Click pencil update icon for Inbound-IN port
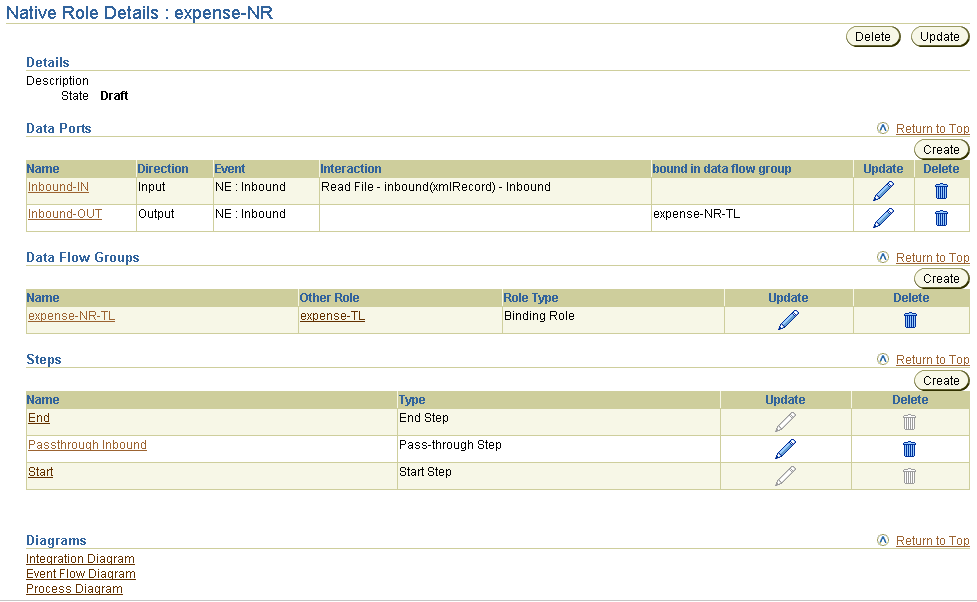Image resolution: width=977 pixels, height=602 pixels. click(x=883, y=191)
